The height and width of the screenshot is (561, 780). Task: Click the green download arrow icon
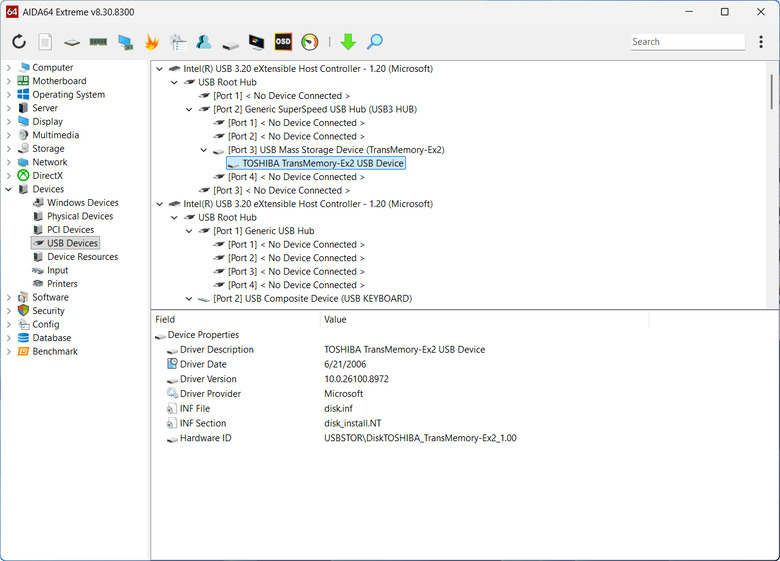[x=348, y=42]
